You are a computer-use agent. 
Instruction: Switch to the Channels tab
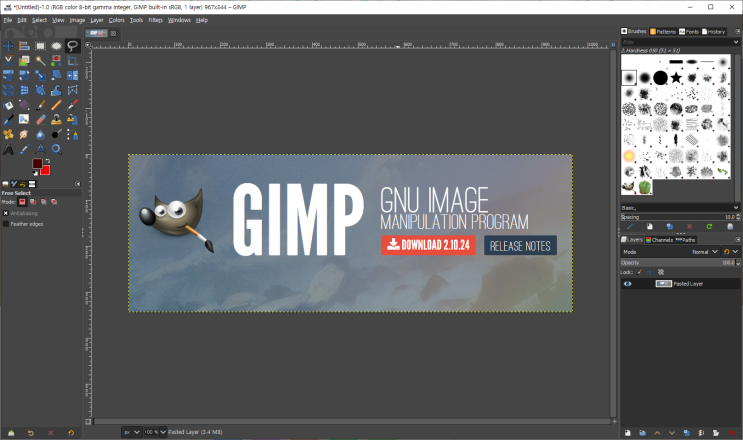[x=659, y=240]
